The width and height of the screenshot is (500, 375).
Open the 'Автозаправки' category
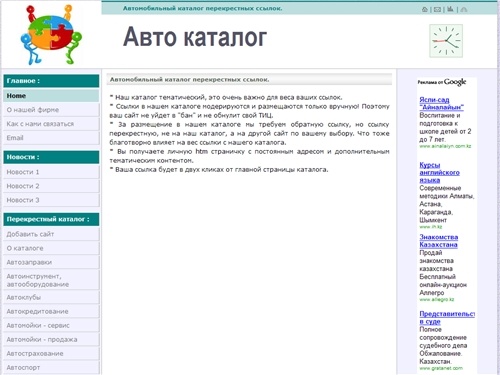51,262
